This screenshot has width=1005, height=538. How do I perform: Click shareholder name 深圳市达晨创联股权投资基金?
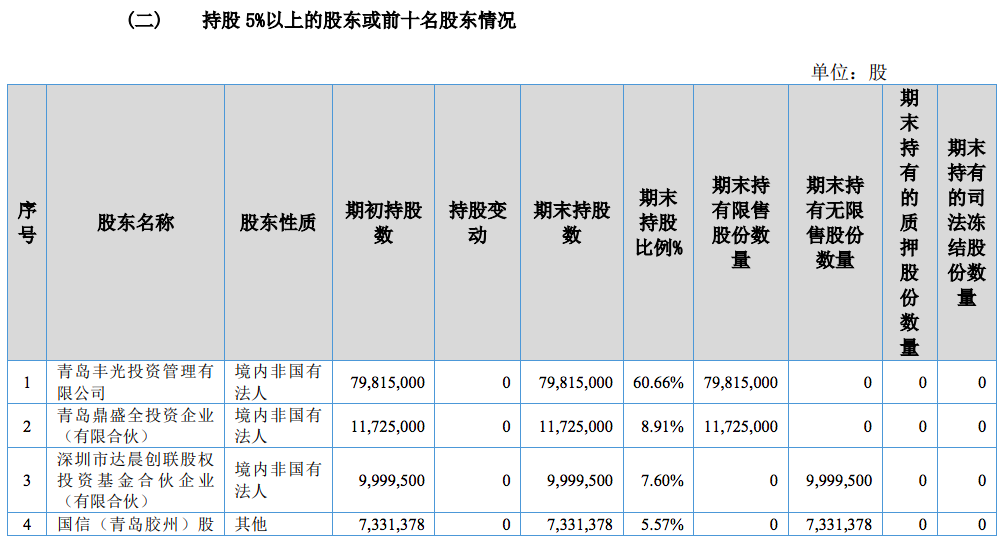[136, 480]
